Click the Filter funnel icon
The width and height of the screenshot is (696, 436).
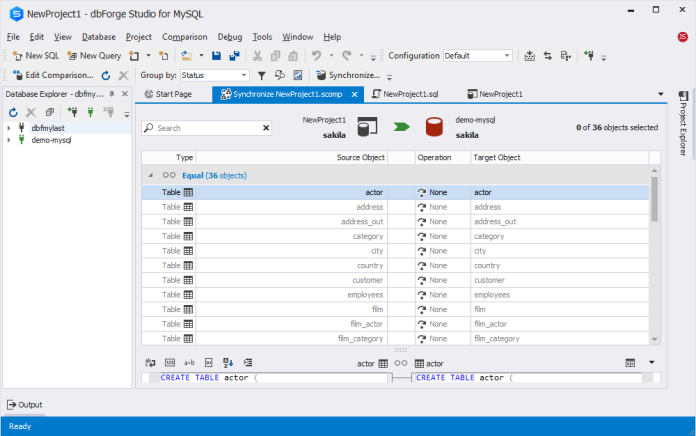262,75
